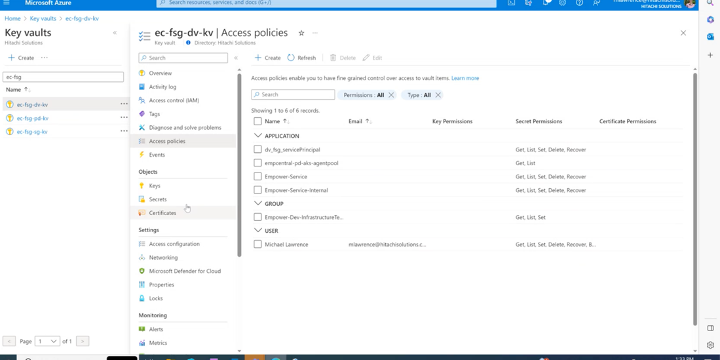Check the Empower-Service policy checkbox
The height and width of the screenshot is (360, 720).
(258, 176)
